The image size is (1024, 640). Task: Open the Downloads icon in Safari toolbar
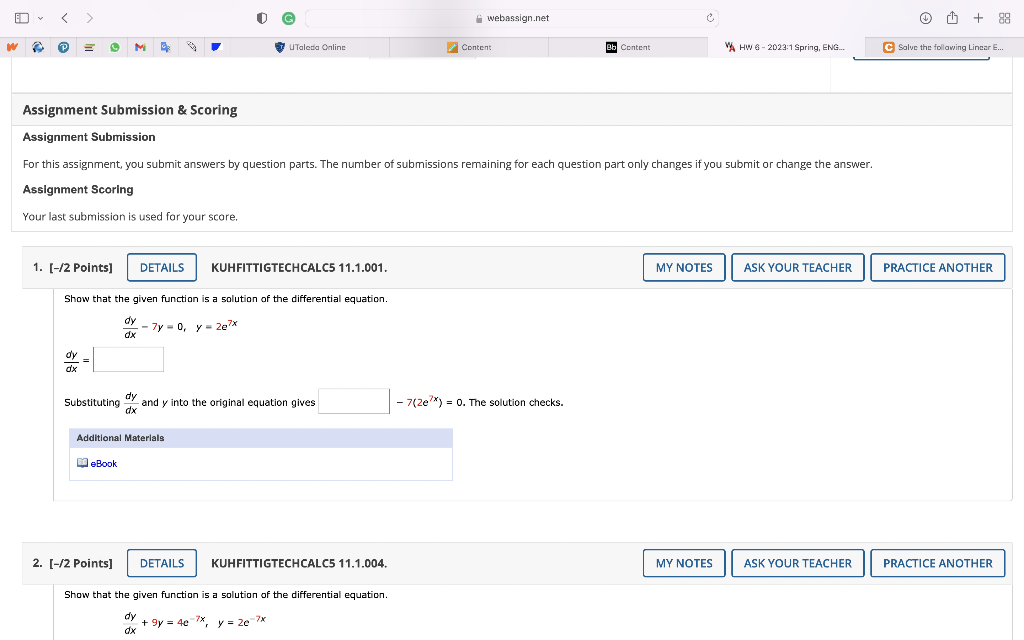[925, 17]
